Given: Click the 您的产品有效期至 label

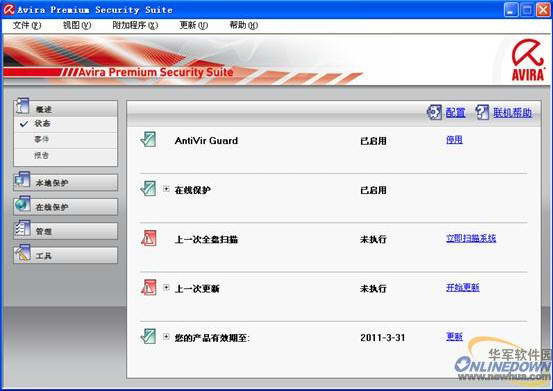Looking at the screenshot, I should 212,338.
